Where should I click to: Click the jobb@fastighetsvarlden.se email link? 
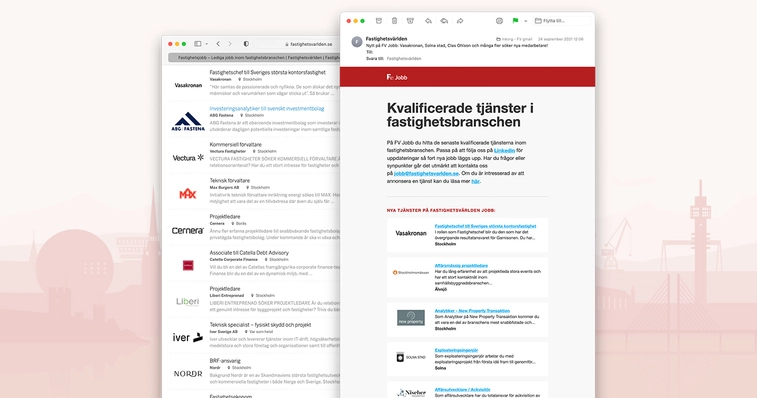pos(426,173)
